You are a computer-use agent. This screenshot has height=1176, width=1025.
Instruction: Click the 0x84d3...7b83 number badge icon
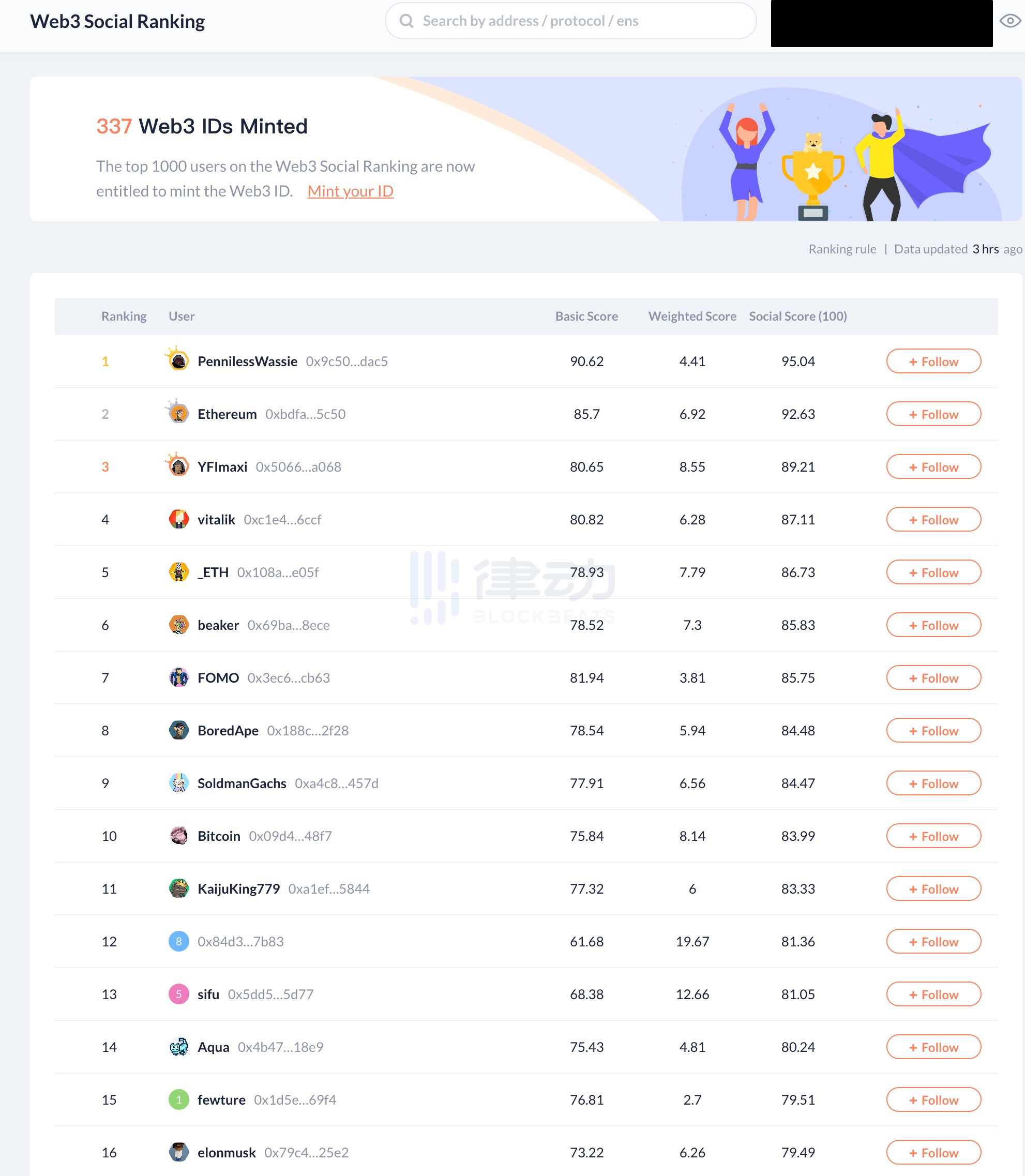[x=178, y=941]
